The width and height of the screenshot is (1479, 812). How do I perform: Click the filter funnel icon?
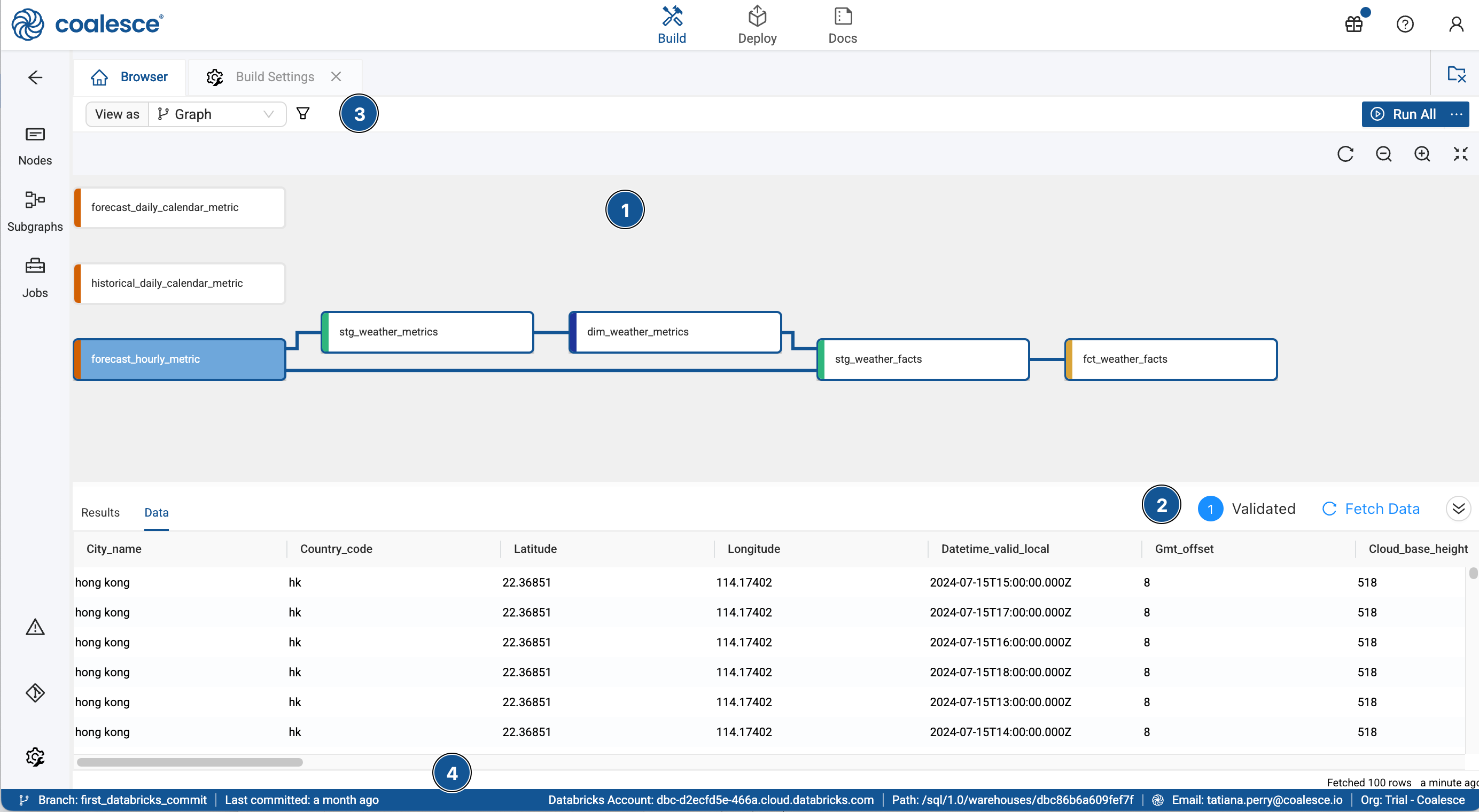[x=303, y=114]
